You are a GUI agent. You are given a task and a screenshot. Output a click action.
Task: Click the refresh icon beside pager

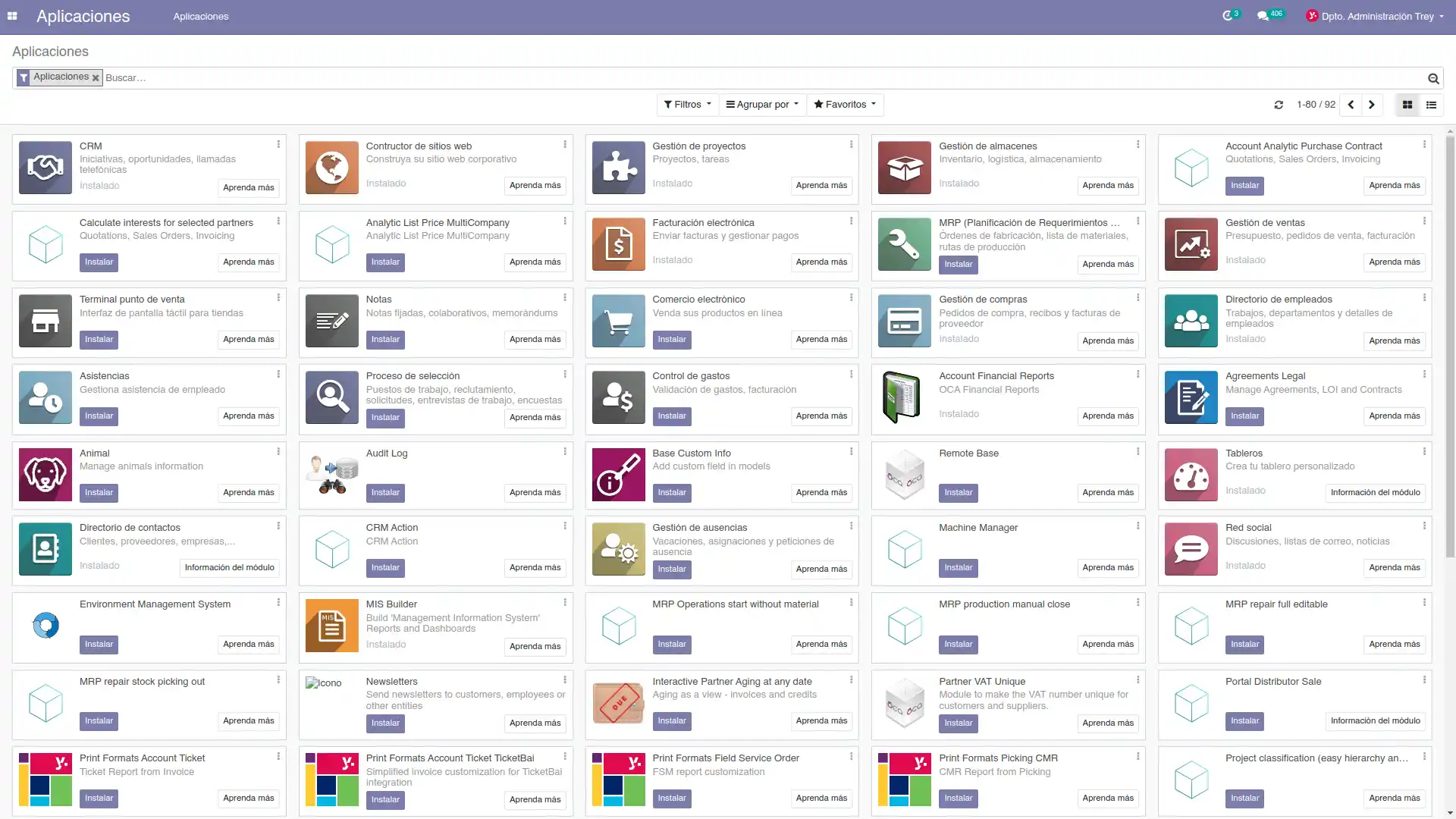(1279, 105)
